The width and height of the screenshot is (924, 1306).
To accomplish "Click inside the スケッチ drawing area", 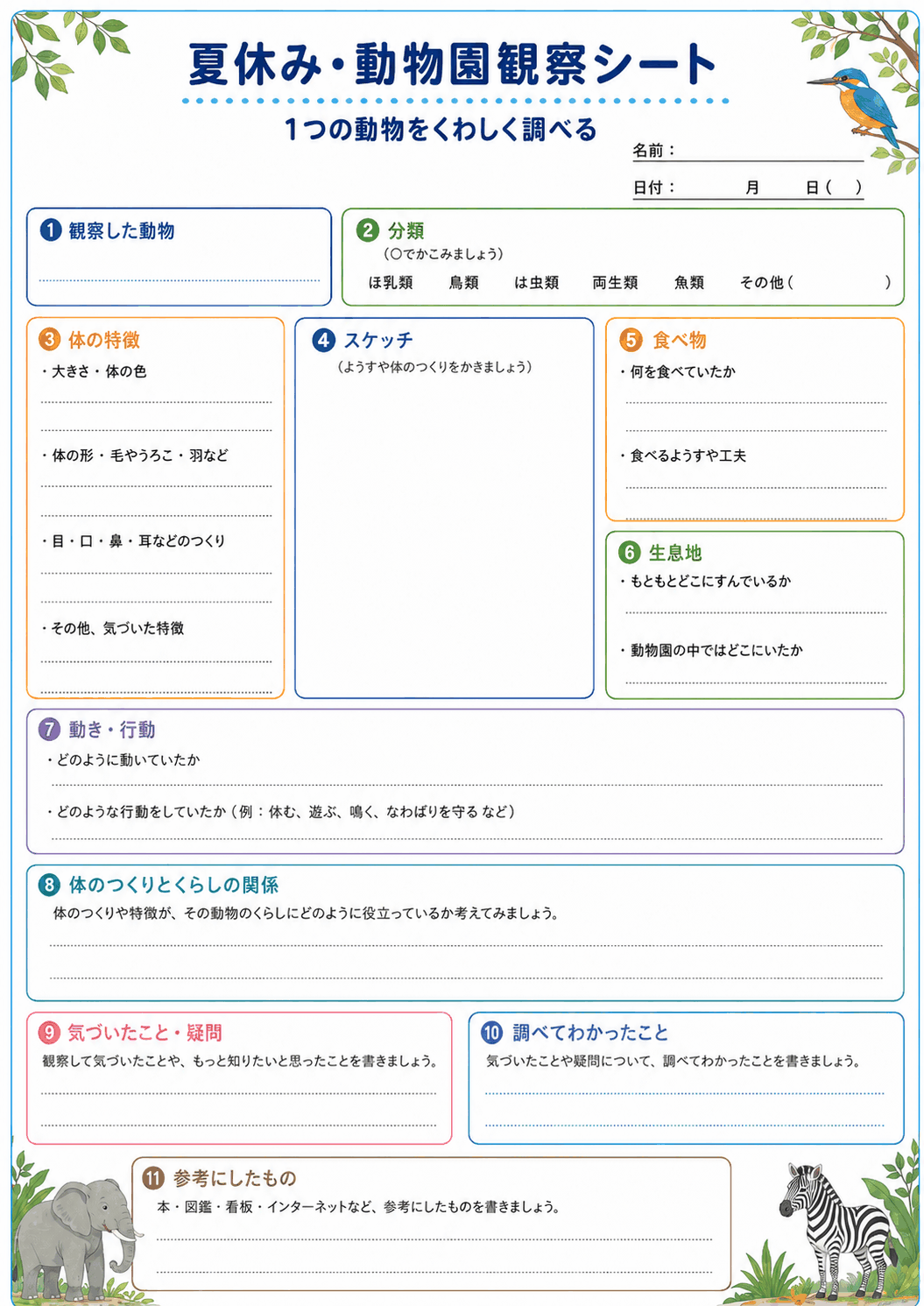I will point(444,534).
